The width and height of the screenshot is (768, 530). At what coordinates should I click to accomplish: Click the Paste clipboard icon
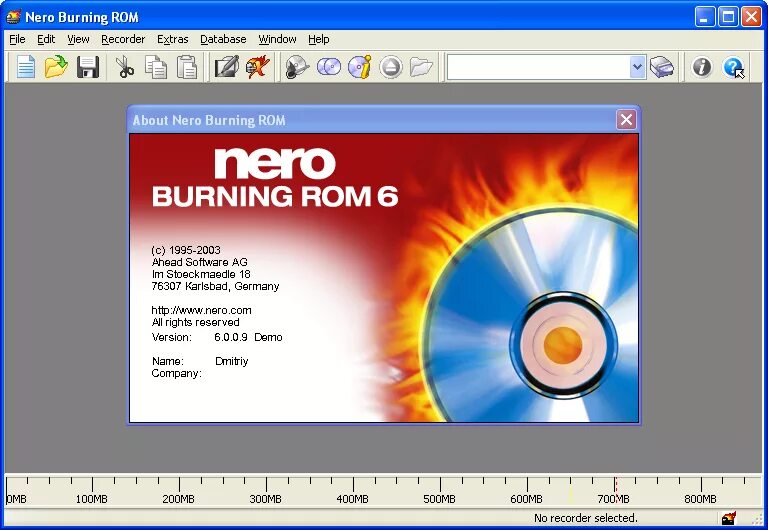coord(187,67)
